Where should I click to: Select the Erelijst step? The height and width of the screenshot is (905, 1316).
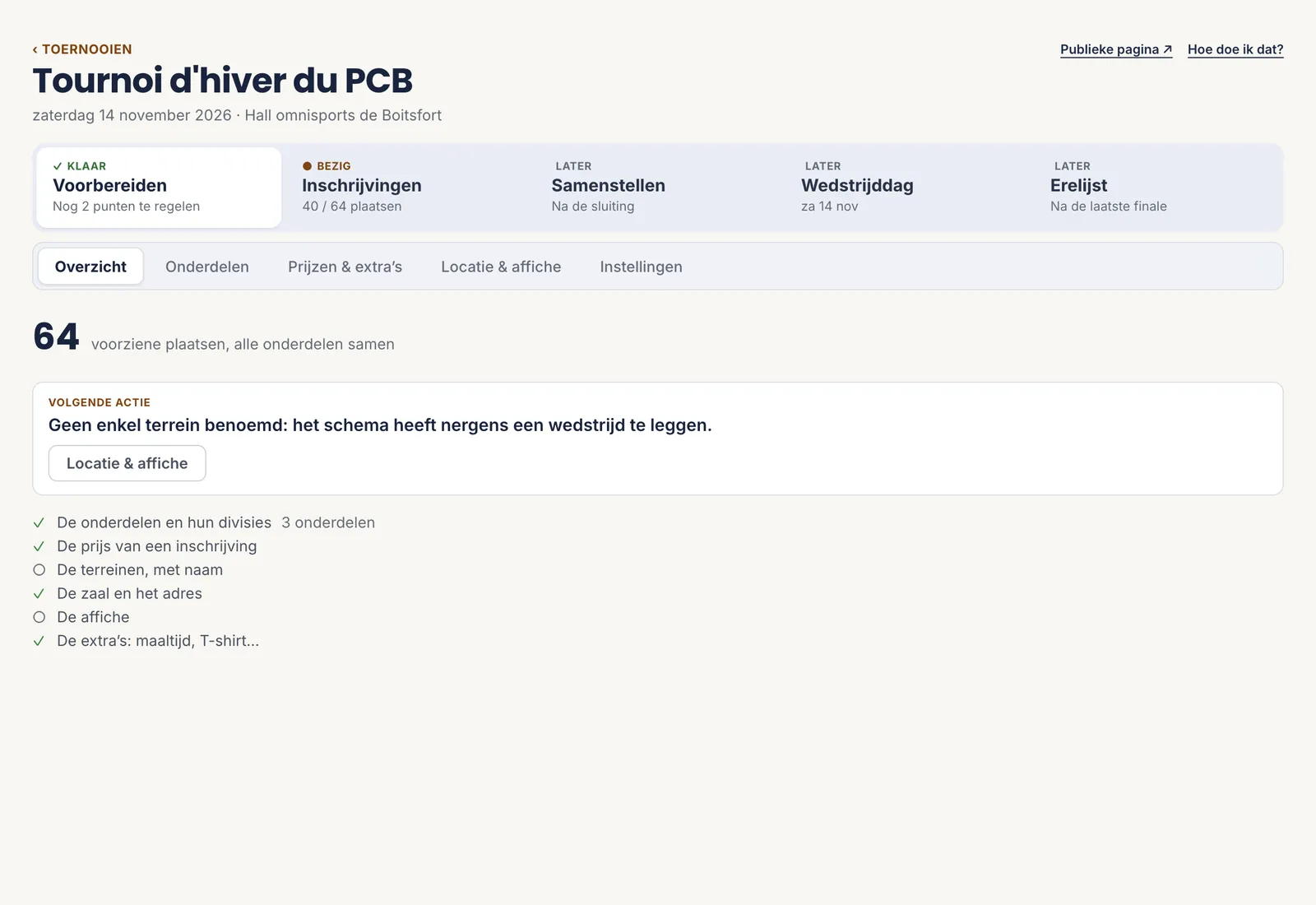[1156, 188]
